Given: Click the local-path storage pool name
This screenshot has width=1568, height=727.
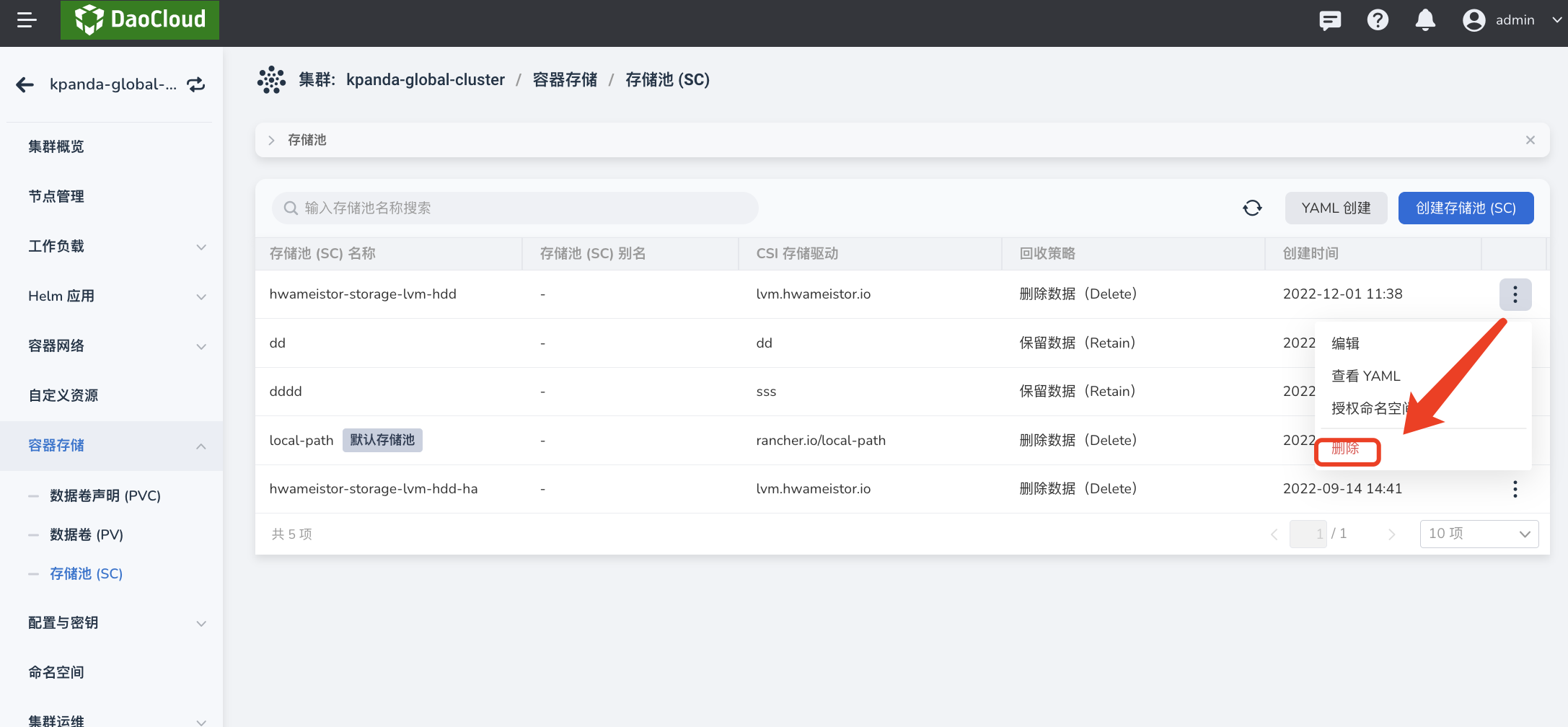Looking at the screenshot, I should (301, 441).
